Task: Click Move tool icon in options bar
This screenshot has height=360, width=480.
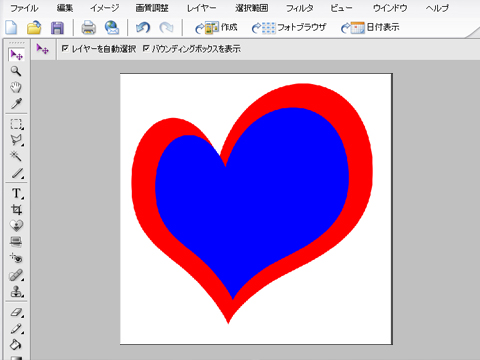Action: (x=42, y=49)
